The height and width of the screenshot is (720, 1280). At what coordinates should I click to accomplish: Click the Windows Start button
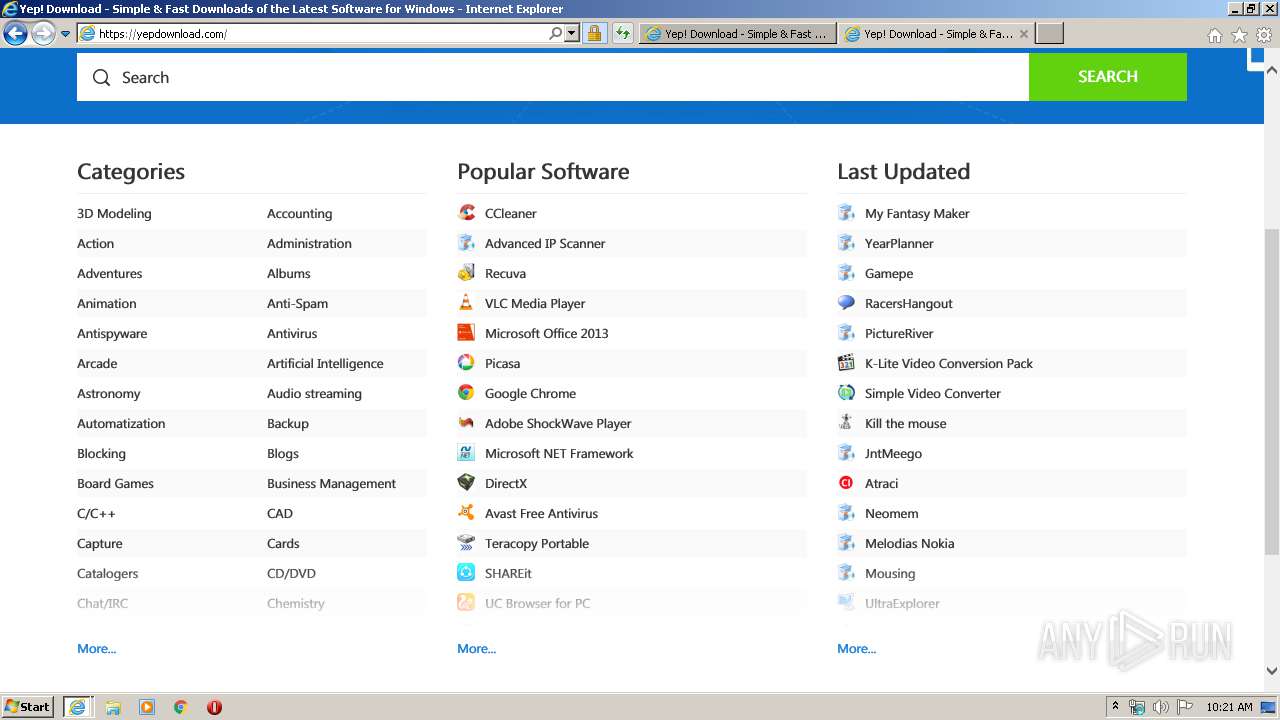(x=28, y=707)
